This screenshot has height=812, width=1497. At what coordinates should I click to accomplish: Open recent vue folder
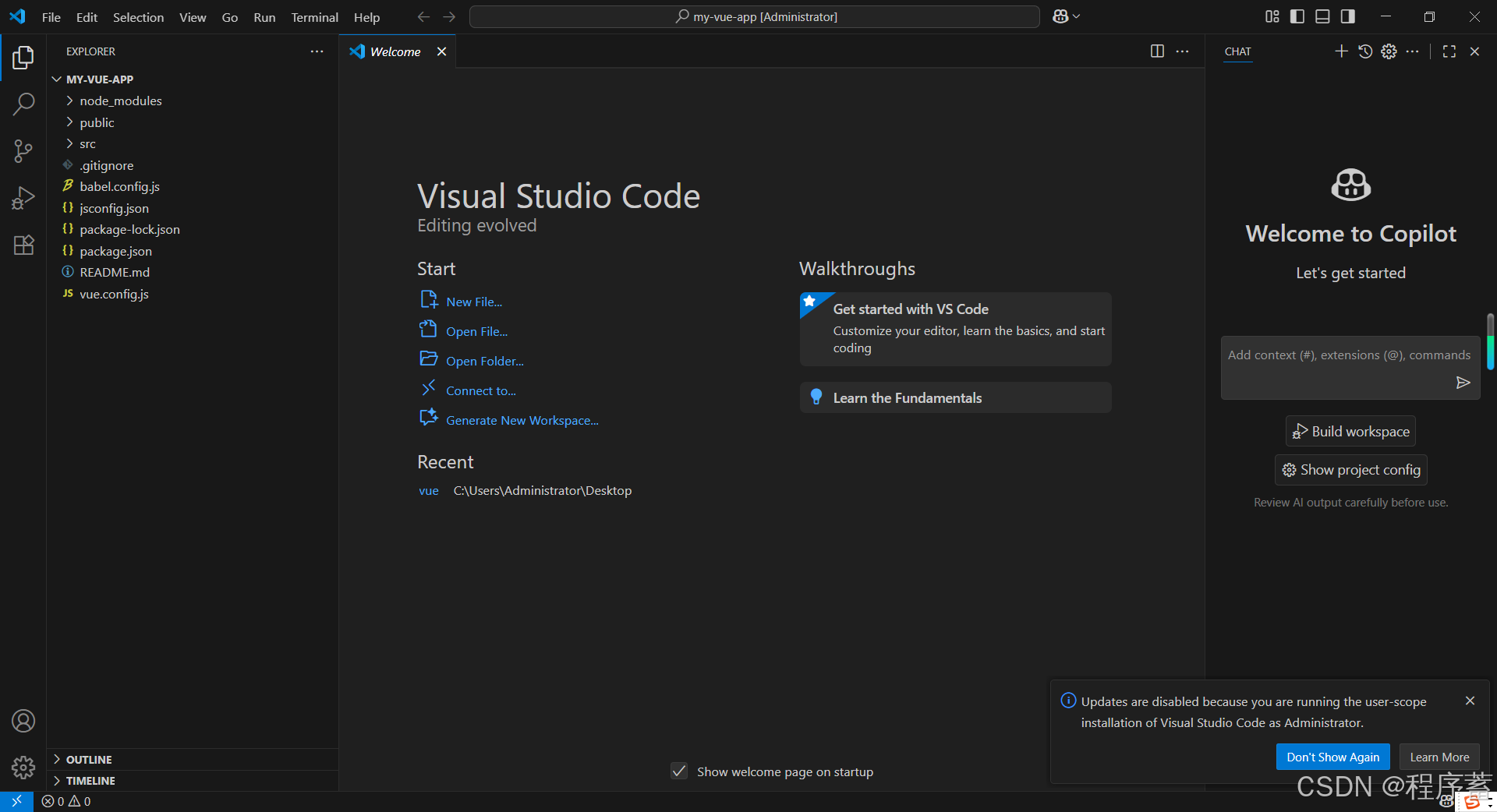[429, 490]
